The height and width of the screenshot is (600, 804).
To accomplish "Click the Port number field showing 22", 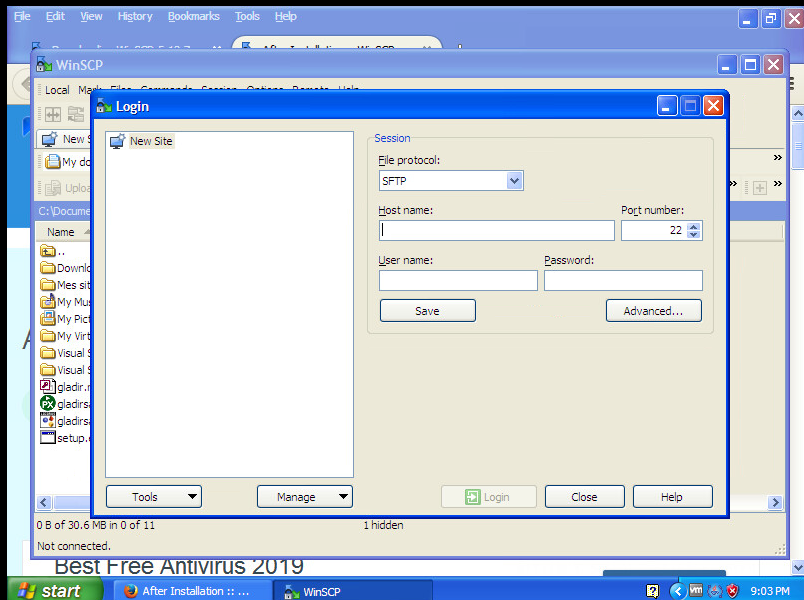I will (653, 230).
